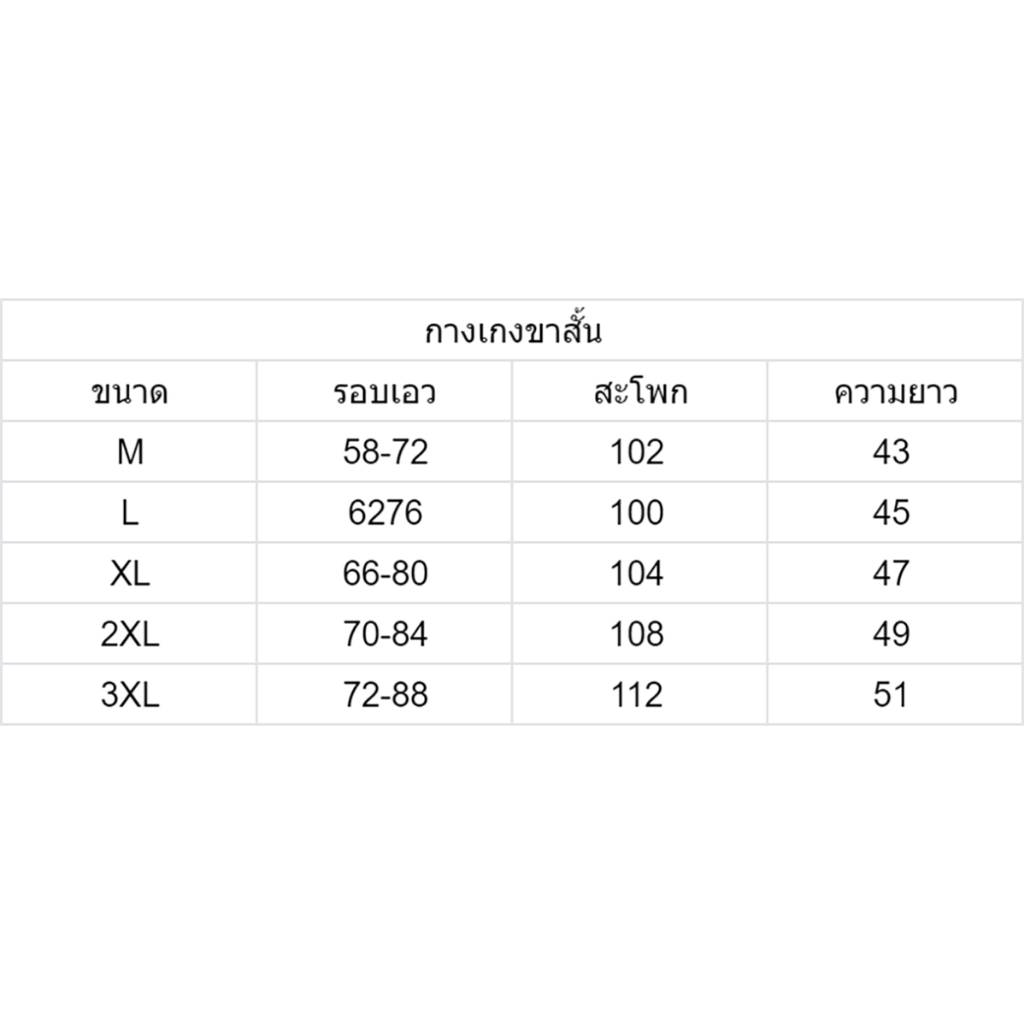Select the ขนาด column header
The height and width of the screenshot is (1024, 1024).
click(130, 392)
